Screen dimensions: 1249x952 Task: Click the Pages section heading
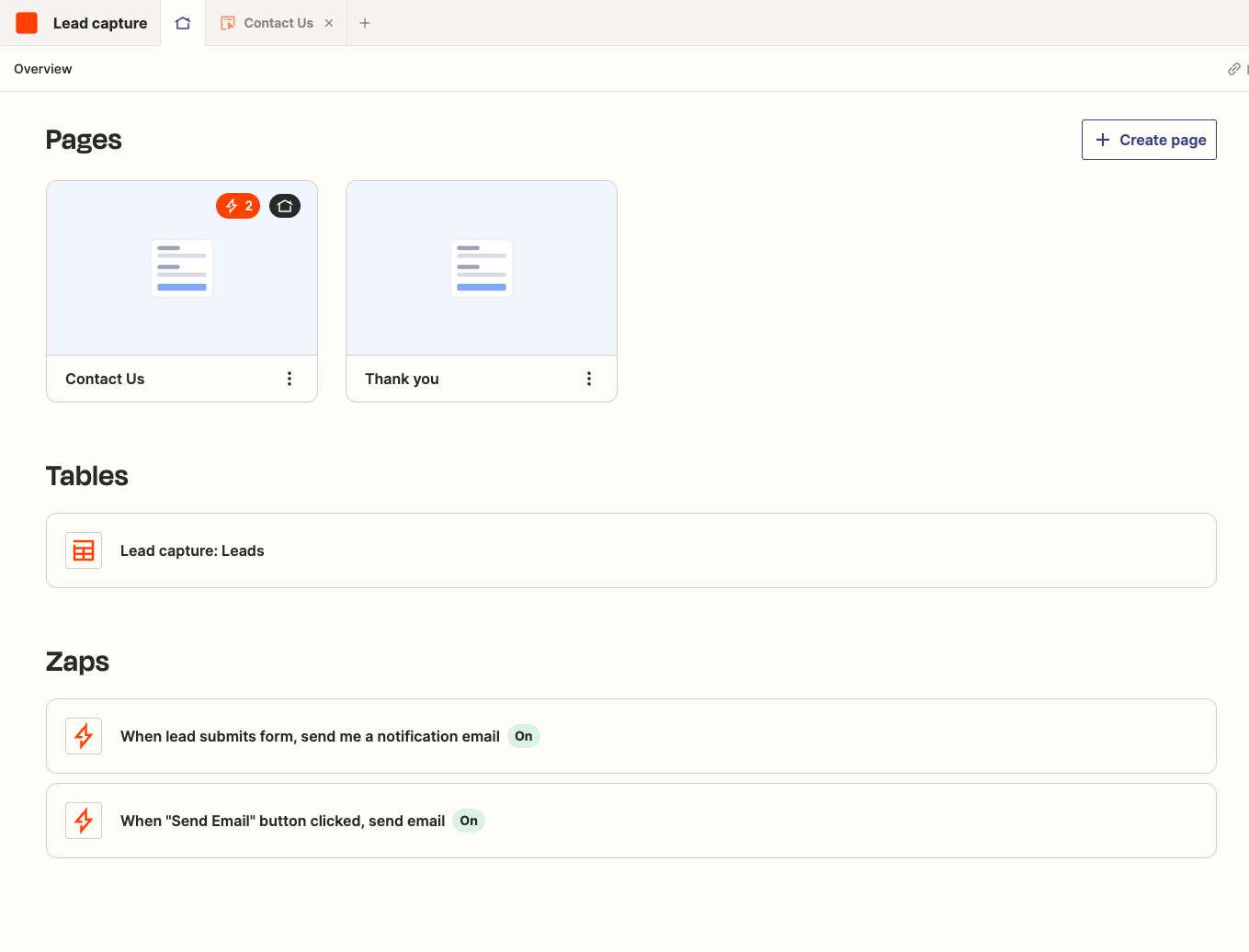point(84,140)
